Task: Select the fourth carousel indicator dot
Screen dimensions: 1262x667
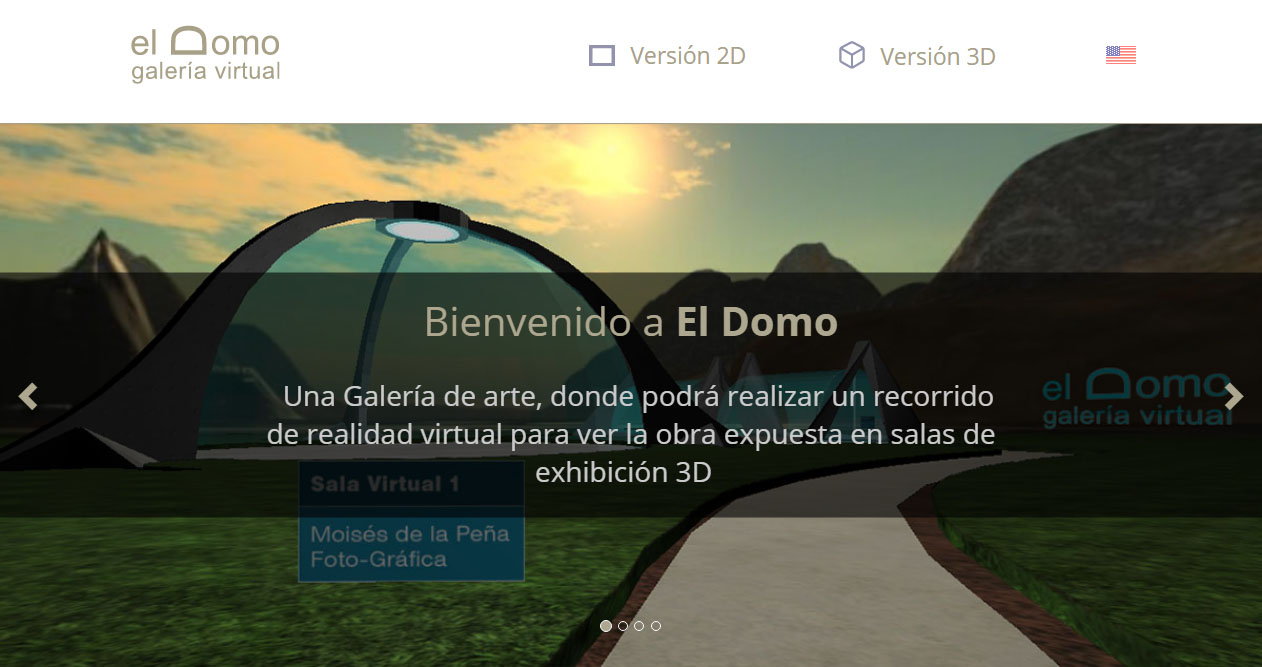Action: tap(656, 626)
